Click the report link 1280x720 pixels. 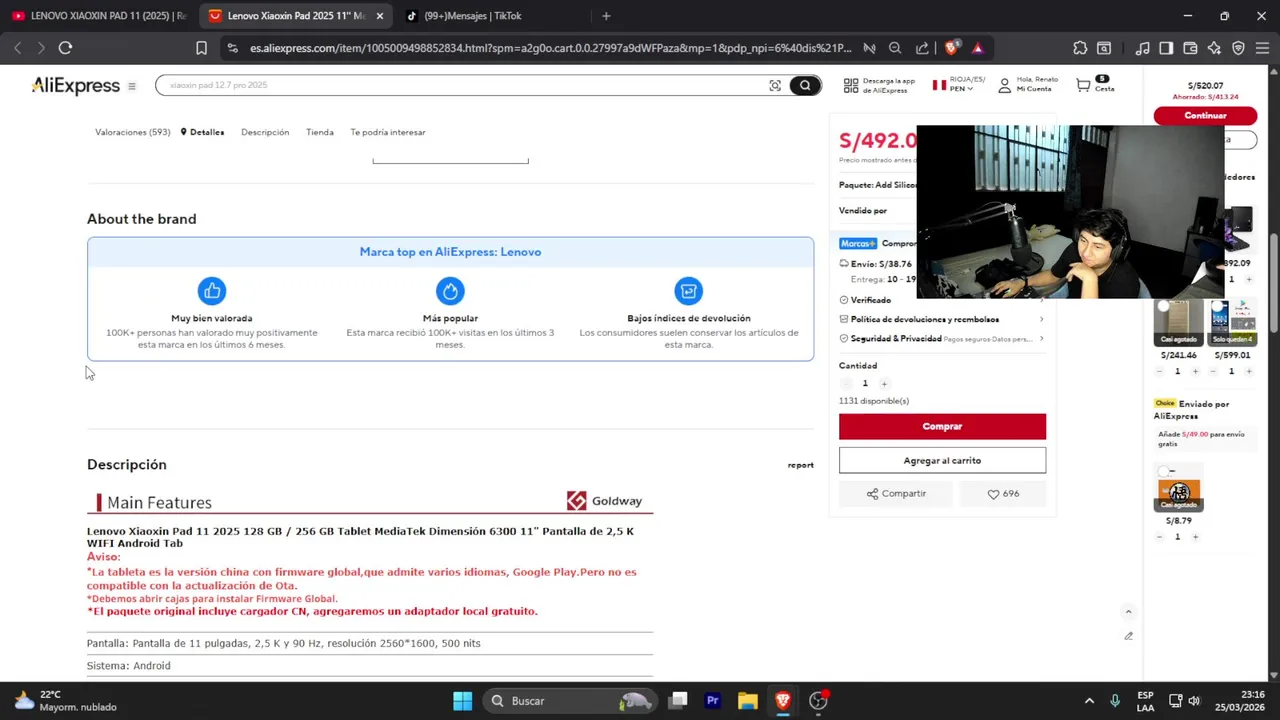coord(800,465)
